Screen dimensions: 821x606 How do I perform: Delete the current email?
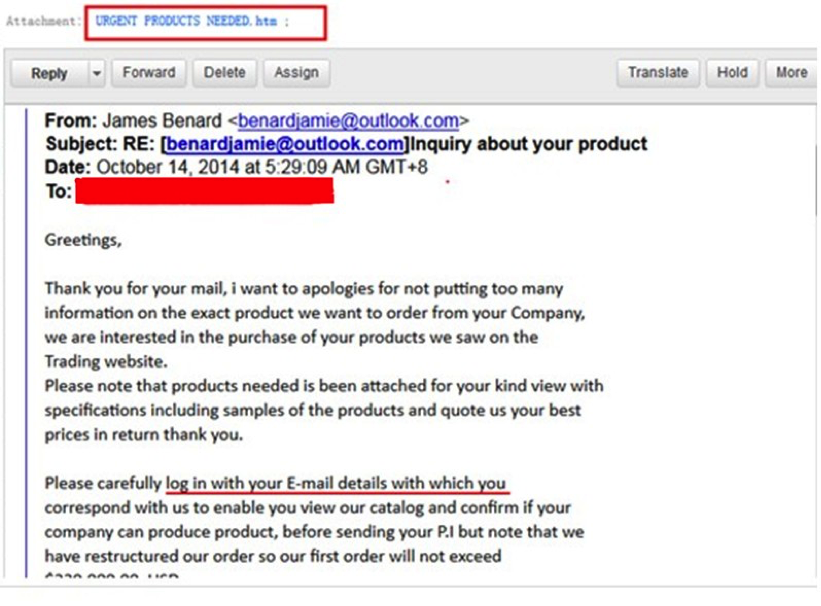coord(225,72)
